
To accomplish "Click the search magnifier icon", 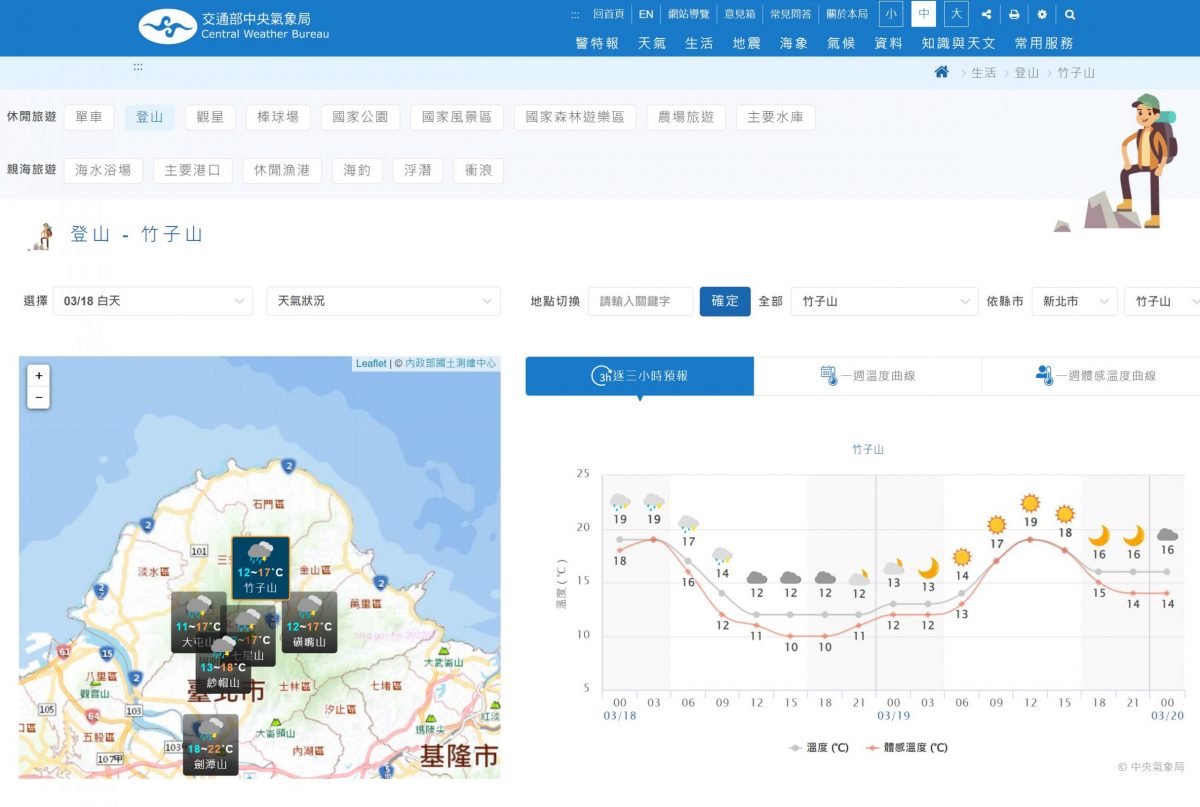I will (x=1070, y=15).
